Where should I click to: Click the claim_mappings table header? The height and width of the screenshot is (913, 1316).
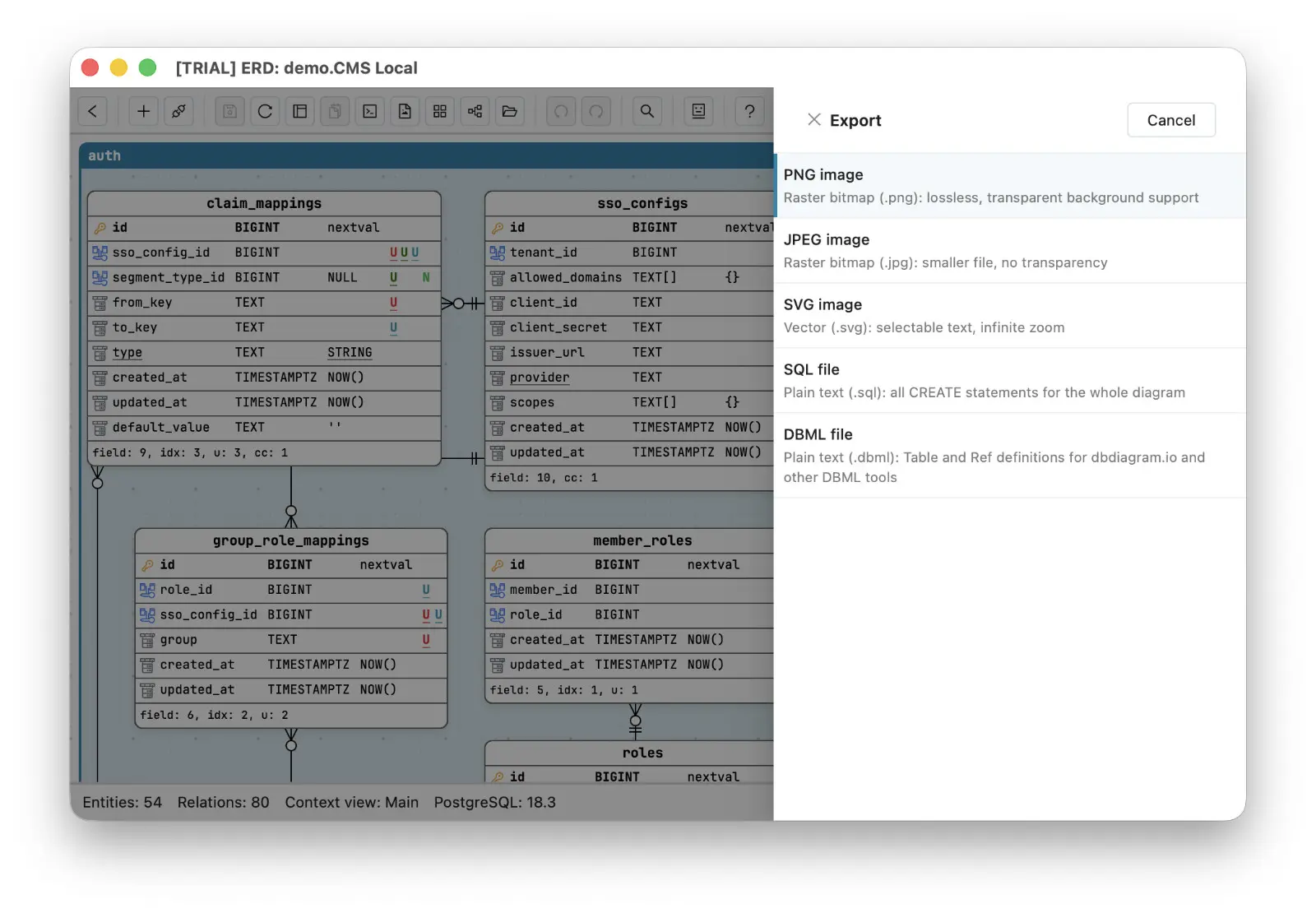[x=264, y=203]
